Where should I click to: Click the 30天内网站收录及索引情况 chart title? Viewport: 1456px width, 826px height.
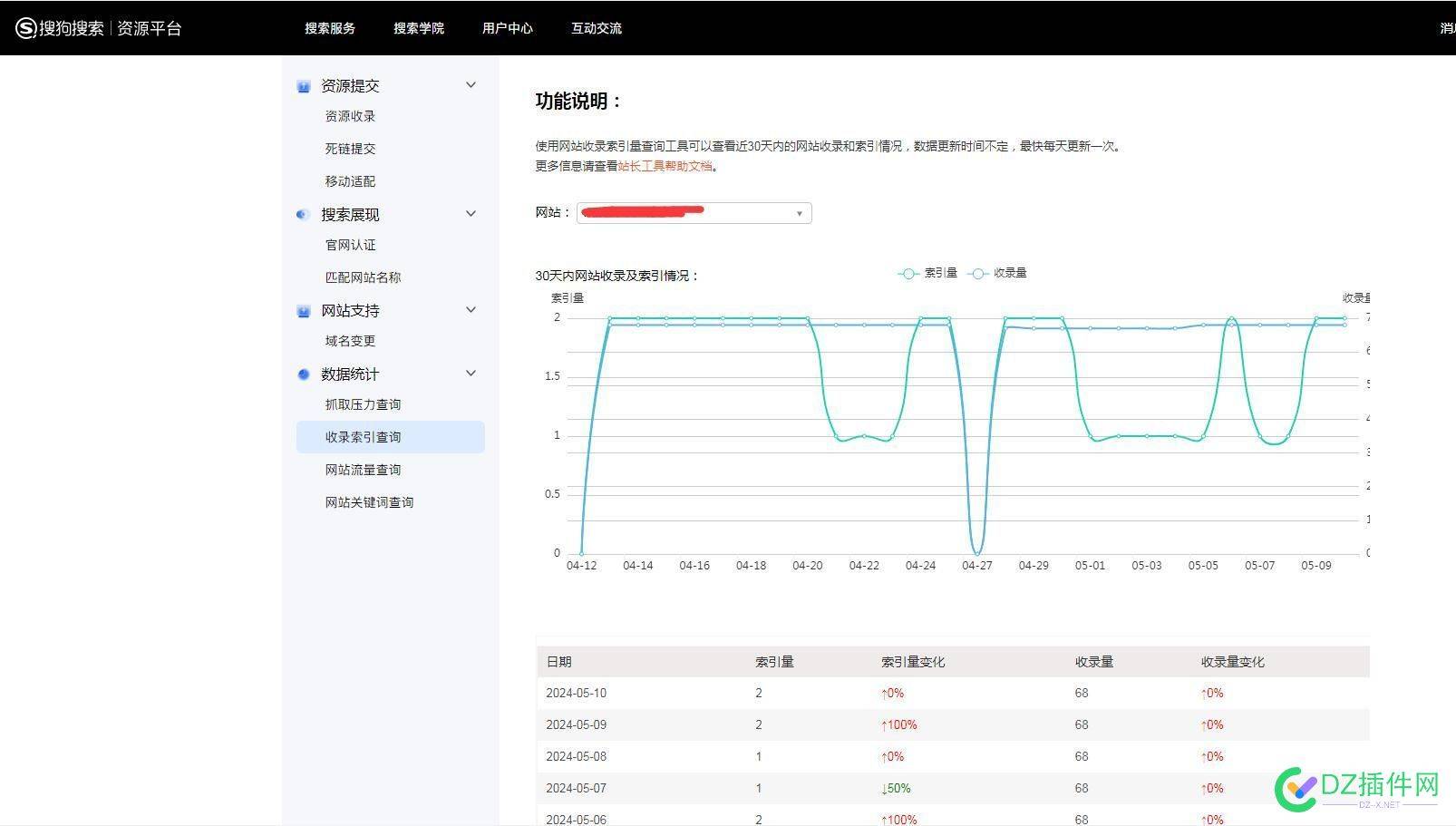[617, 276]
